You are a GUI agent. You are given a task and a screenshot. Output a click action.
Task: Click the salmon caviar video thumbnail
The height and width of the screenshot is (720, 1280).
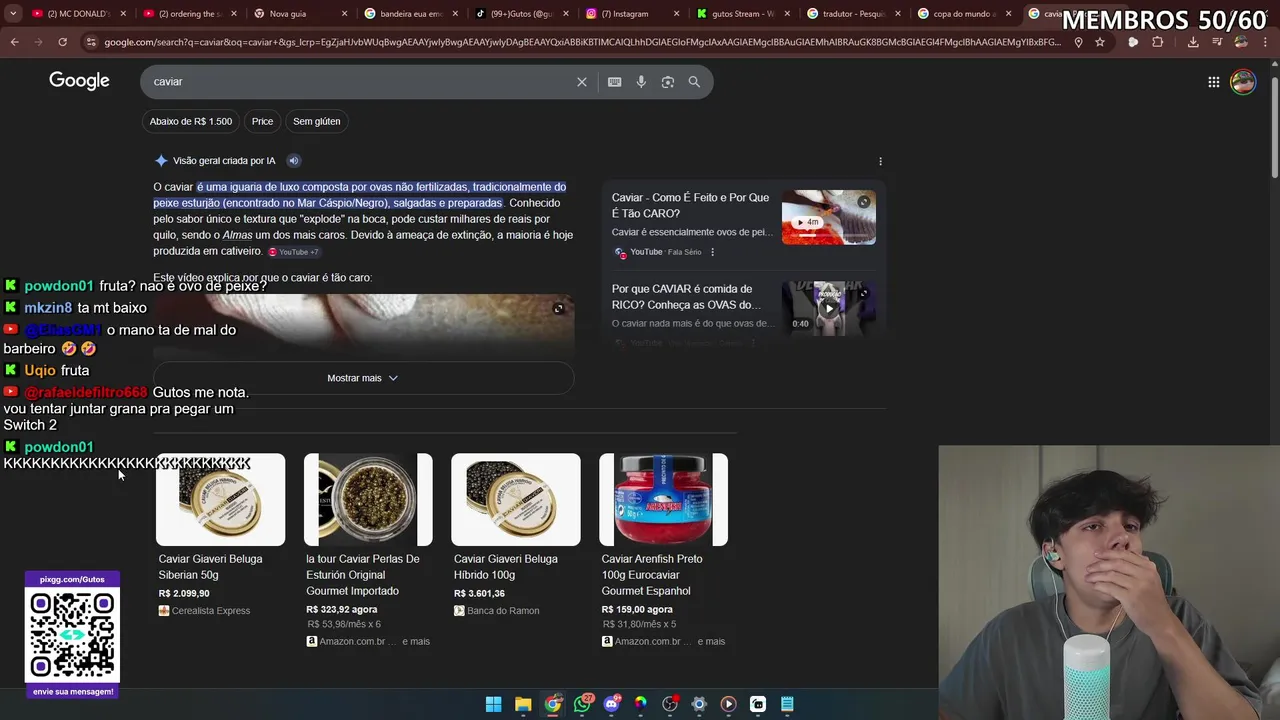pos(828,217)
